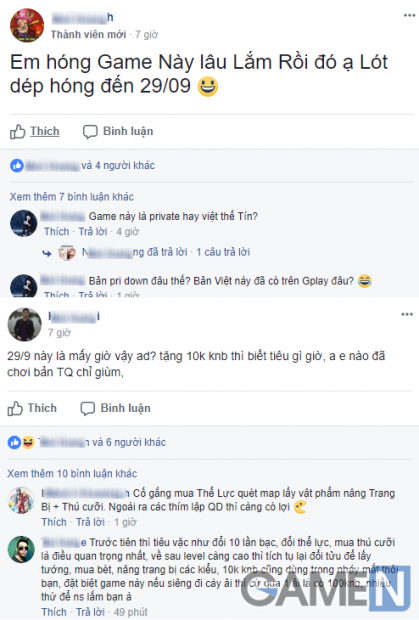419x620 pixels.
Task: Expand 'Xem thêm 10 bình luận khác'
Action: coord(72,473)
